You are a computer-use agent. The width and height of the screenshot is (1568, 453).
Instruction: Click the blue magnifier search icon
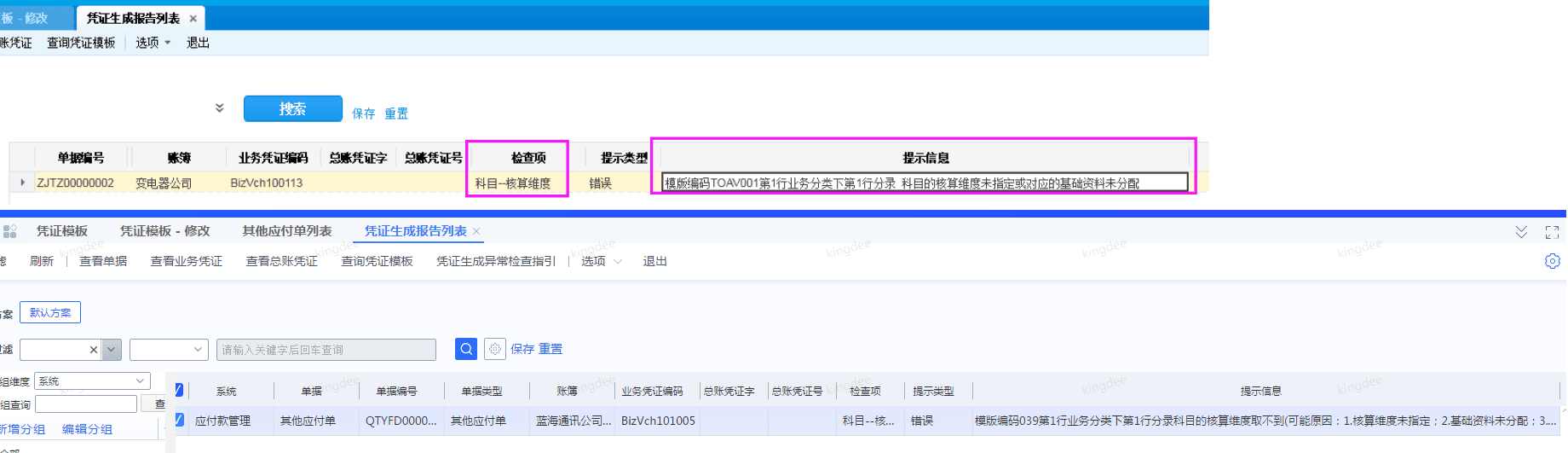[x=466, y=349]
